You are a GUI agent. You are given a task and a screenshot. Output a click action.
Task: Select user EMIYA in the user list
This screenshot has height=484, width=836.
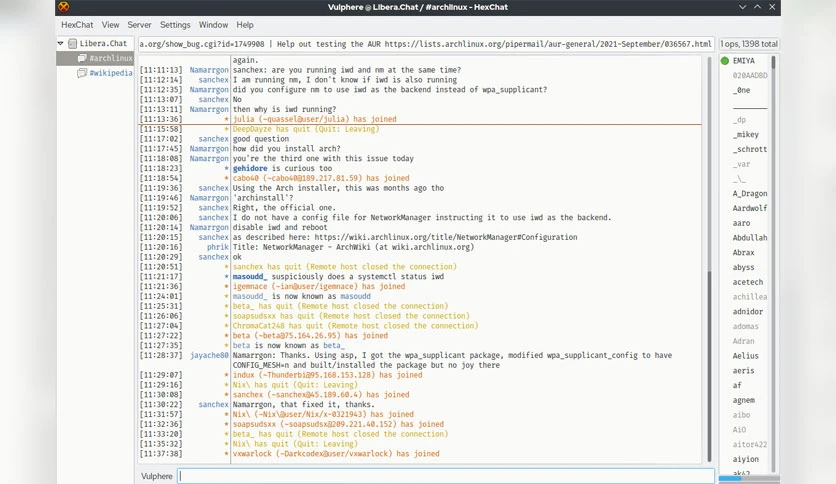click(x=743, y=61)
